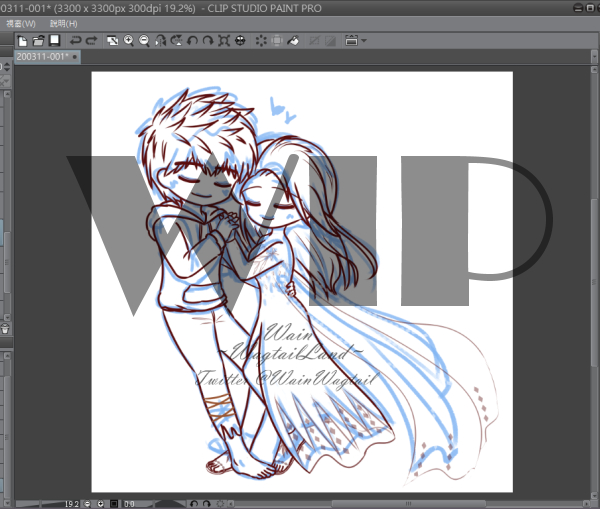Click the trash can icon in the left panel
This screenshot has width=600, height=509.
[5, 329]
